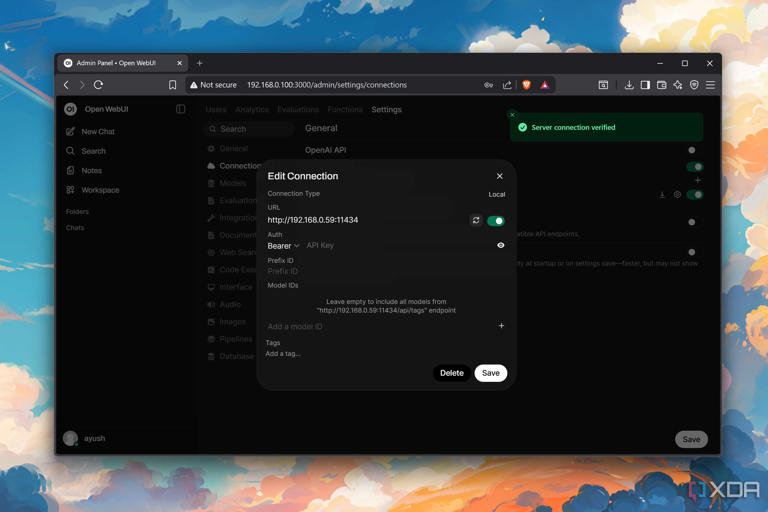Reload the page with the refresh button
The height and width of the screenshot is (512, 768).
(x=98, y=85)
